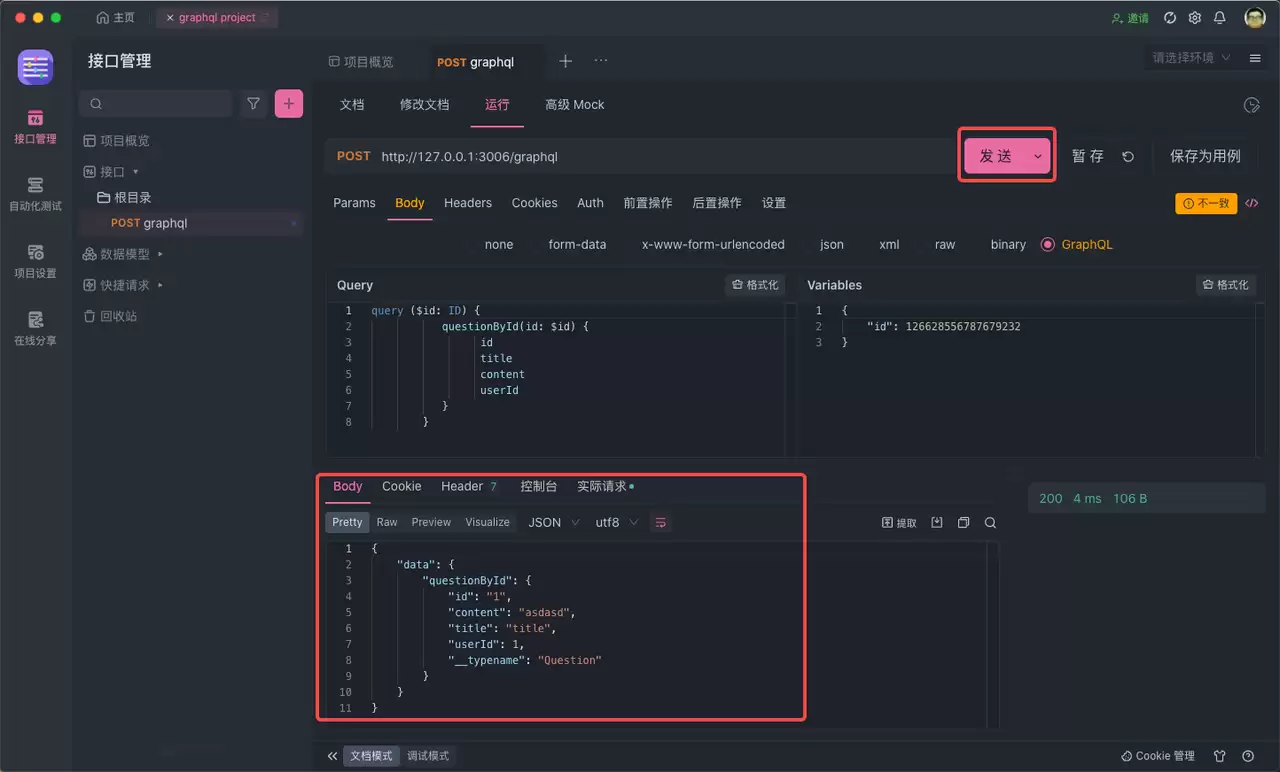This screenshot has height=772, width=1280.
Task: Open the 发送 button dropdown arrow
Action: [1038, 156]
